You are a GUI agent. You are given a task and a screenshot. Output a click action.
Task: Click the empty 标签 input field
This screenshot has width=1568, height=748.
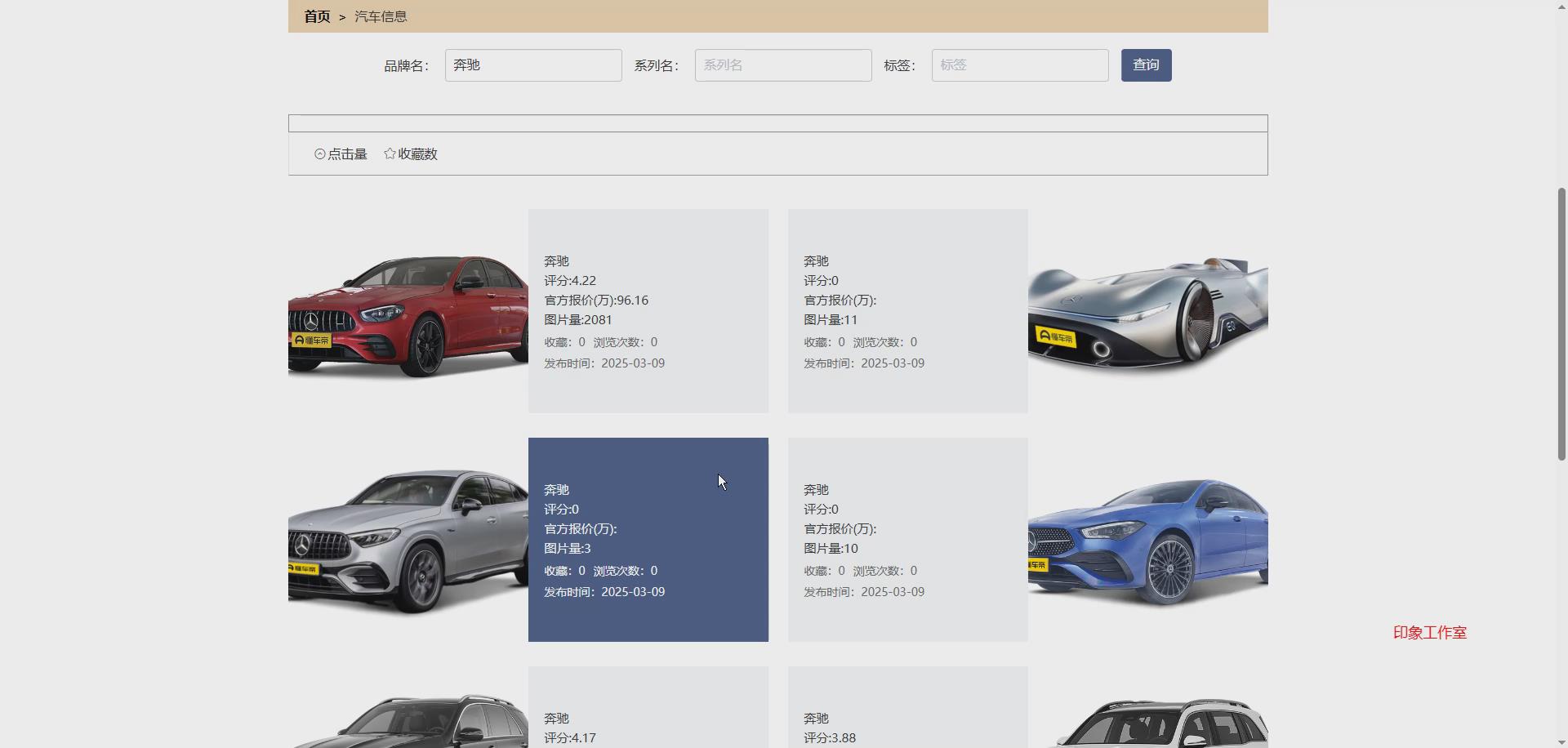coord(1019,65)
